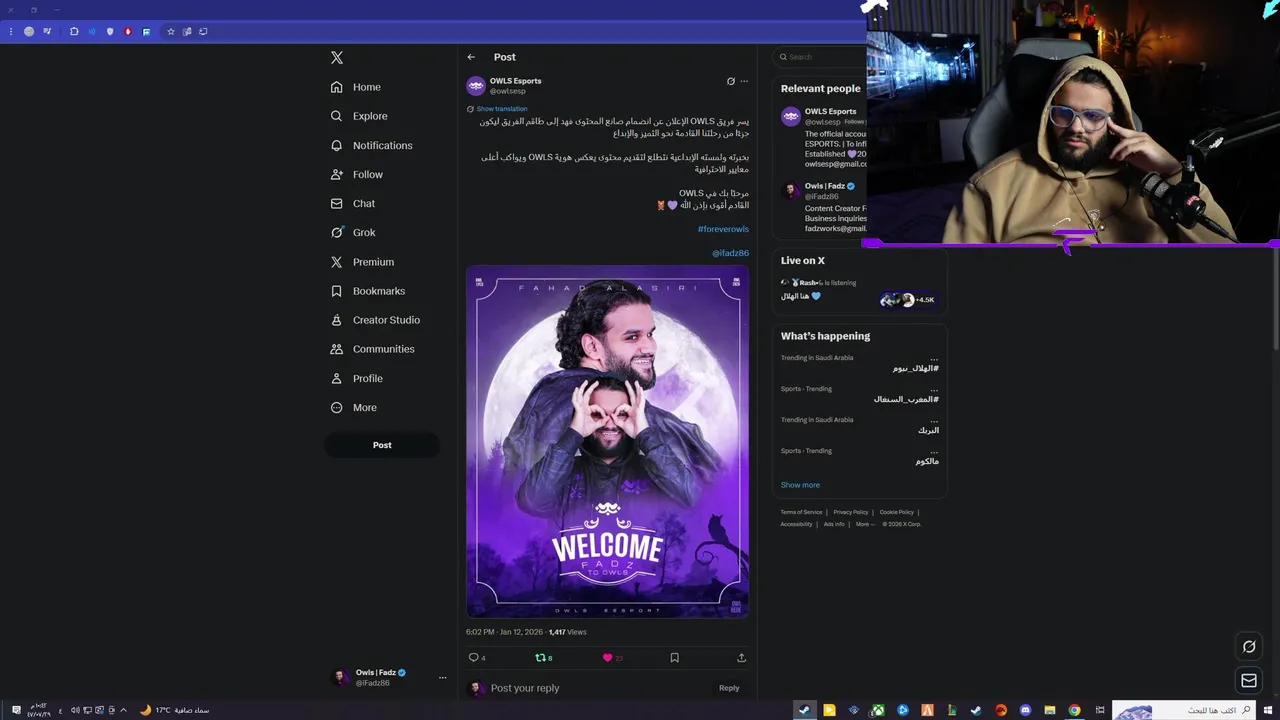Click Show translation link
The width and height of the screenshot is (1280, 720).
(501, 109)
